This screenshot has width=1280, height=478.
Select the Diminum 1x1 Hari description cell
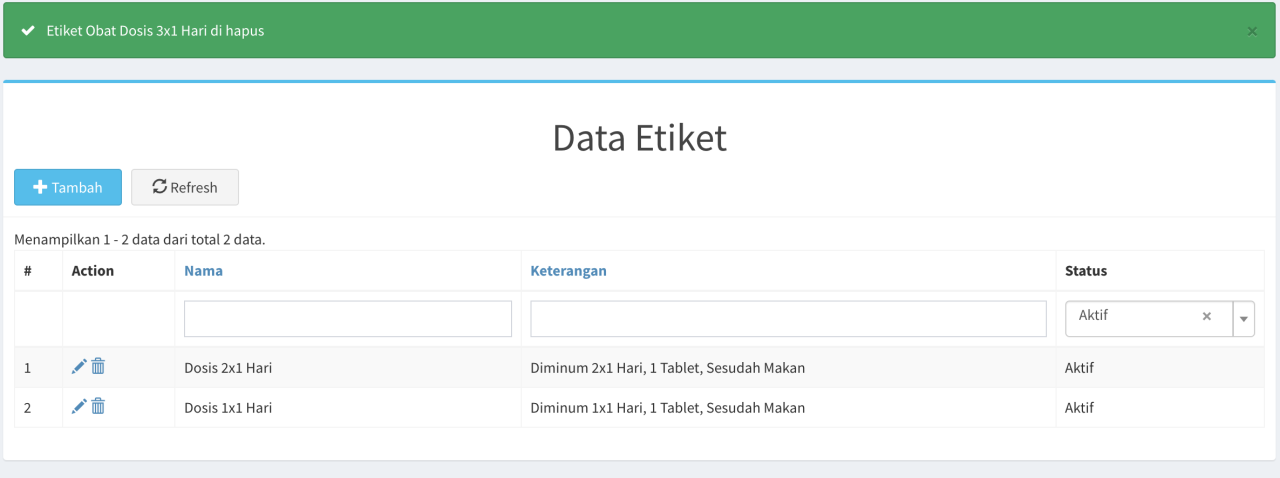[x=667, y=408]
